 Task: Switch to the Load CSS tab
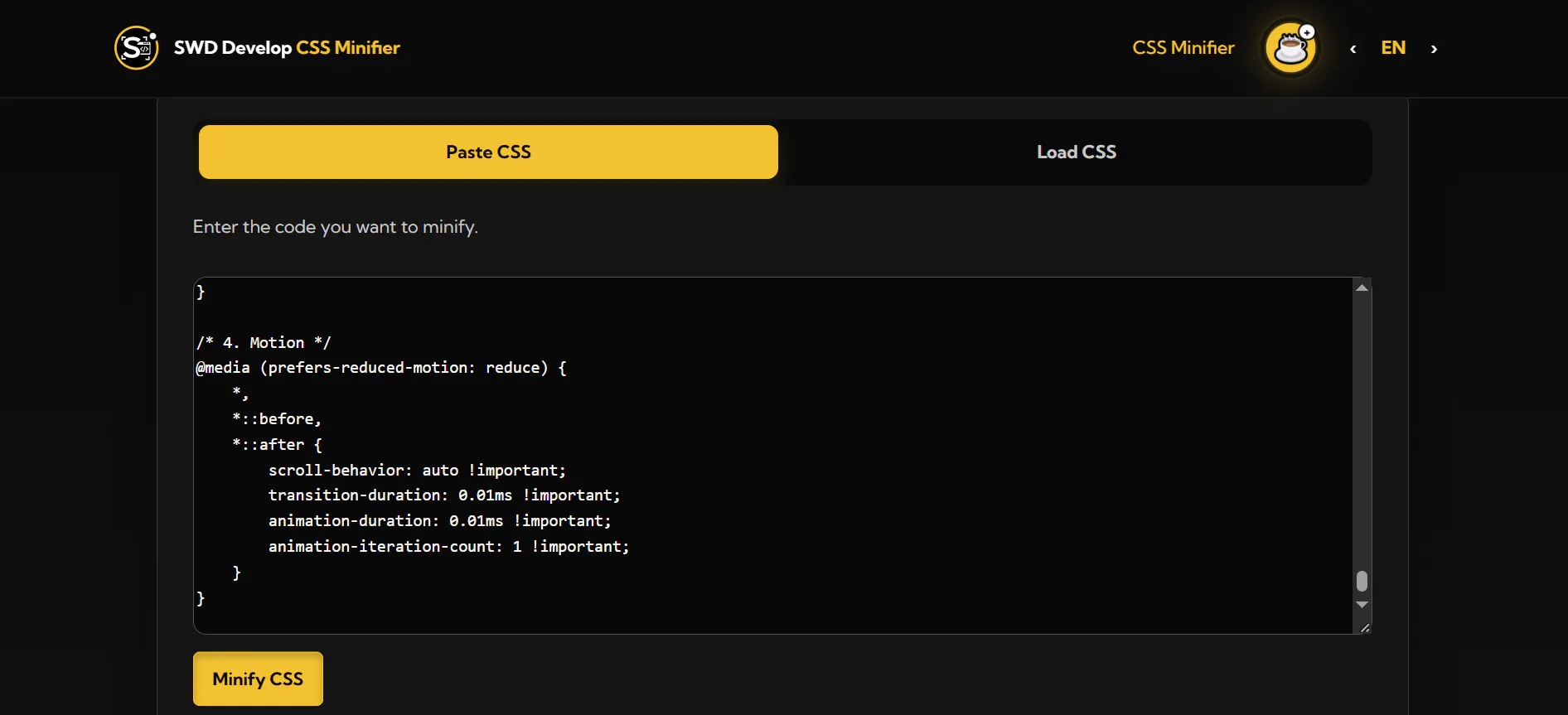click(x=1077, y=152)
